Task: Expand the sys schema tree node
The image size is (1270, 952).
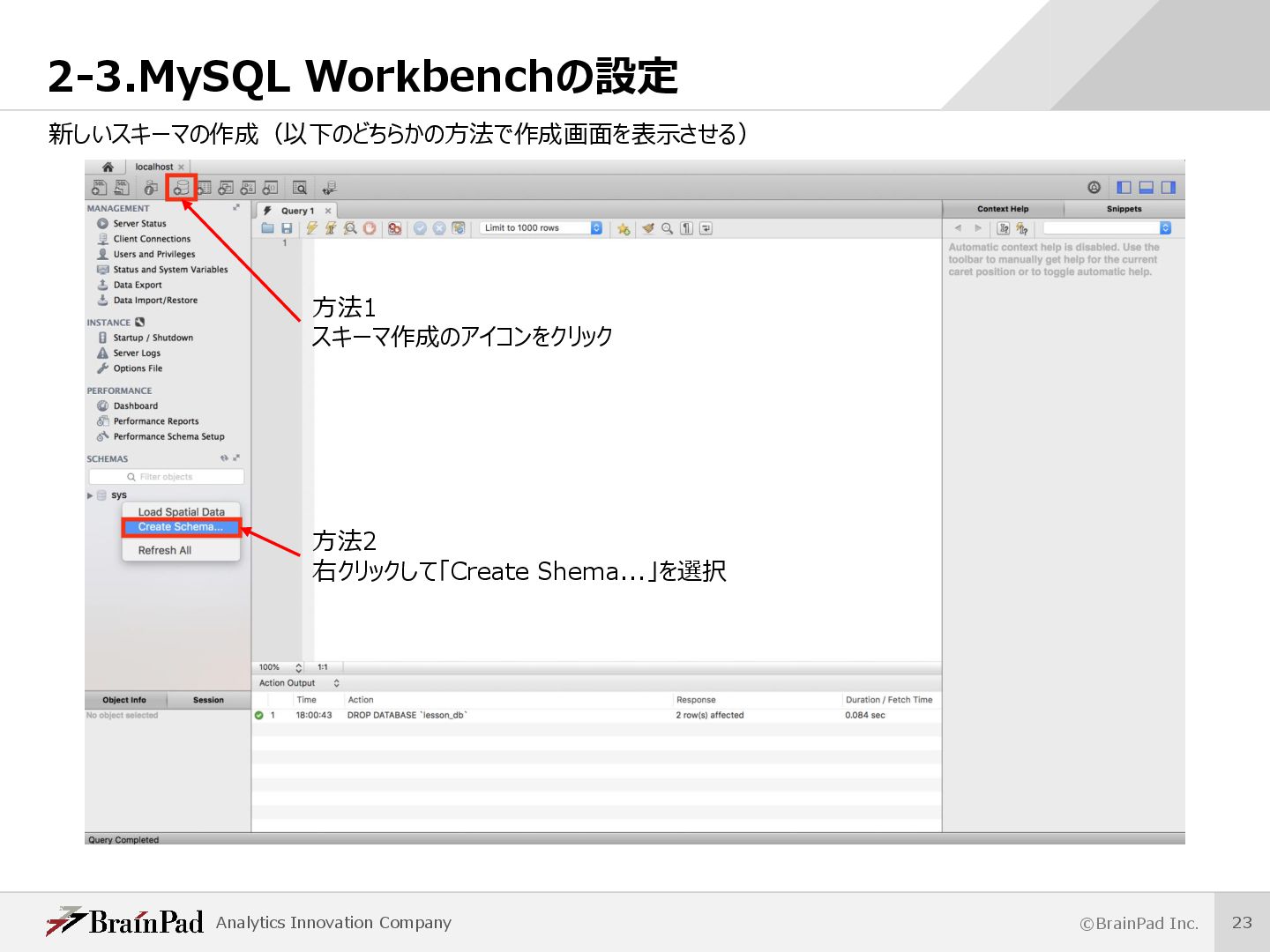Action: 90,495
